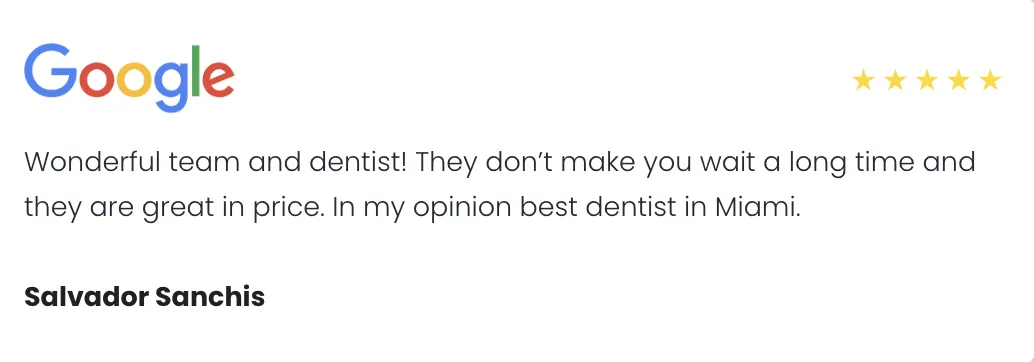The image size is (1034, 362).
Task: Click the green letter l in logo
Action: 196,71
